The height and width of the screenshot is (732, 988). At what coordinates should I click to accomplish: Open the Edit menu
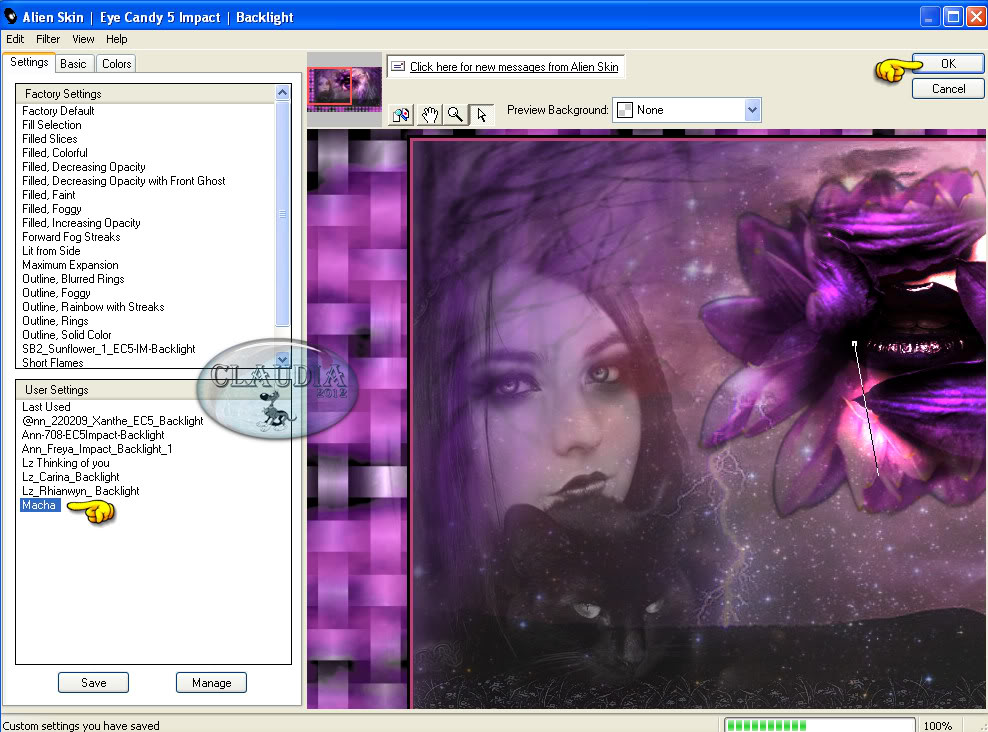[15, 39]
